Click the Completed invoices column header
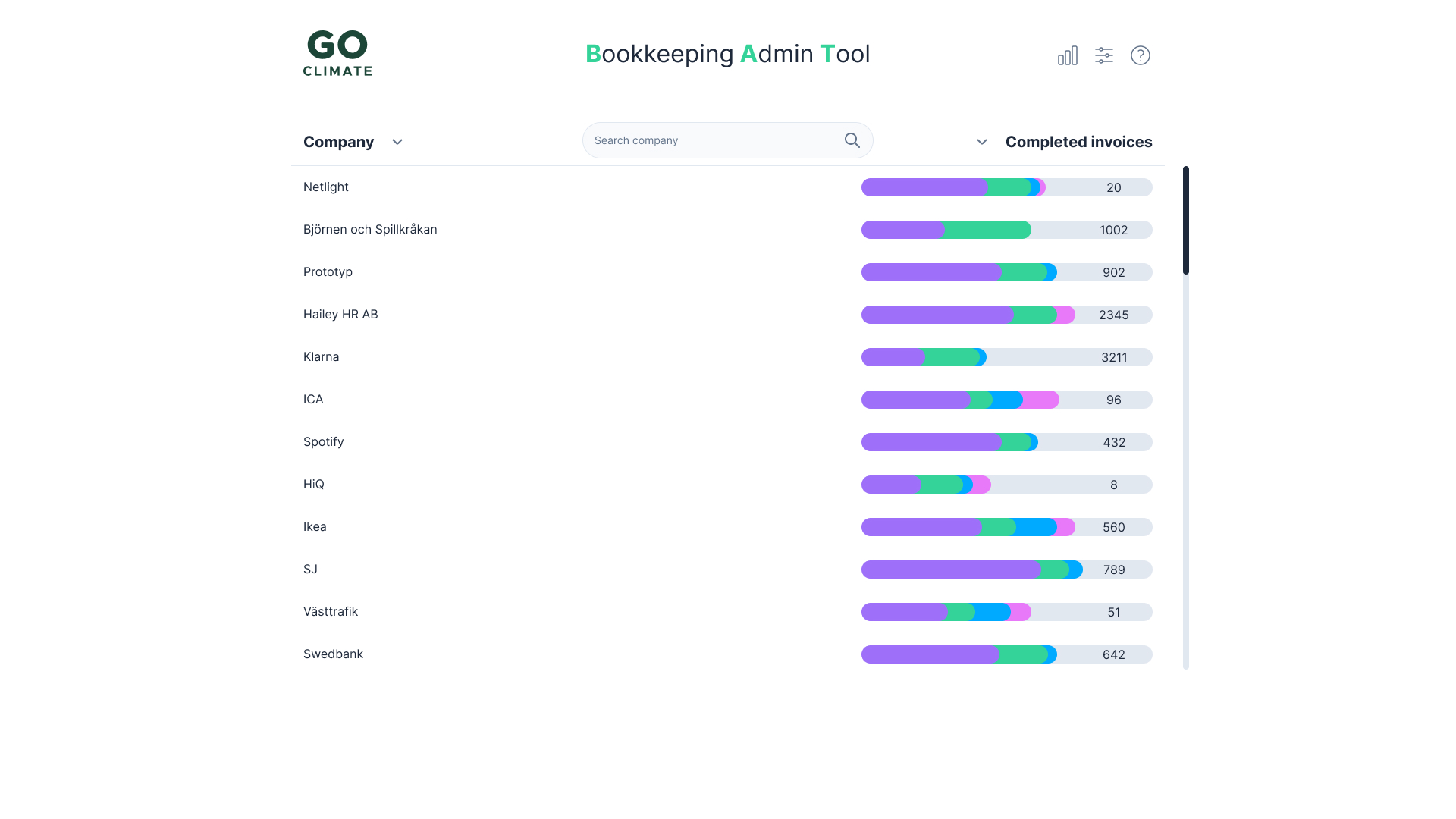Screen dimensions: 1456x819 coord(1078,142)
